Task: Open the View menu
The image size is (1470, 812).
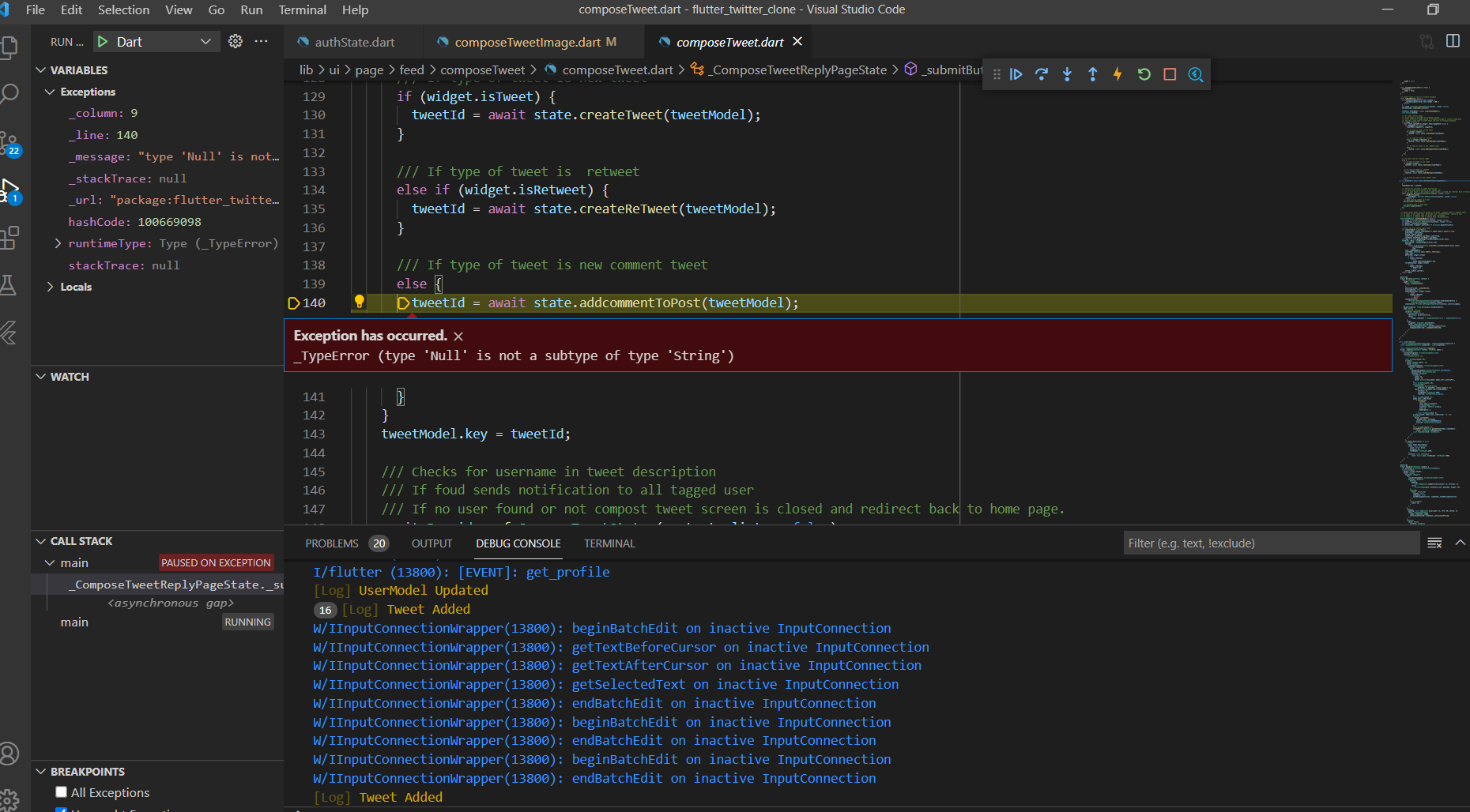Action: (x=179, y=9)
